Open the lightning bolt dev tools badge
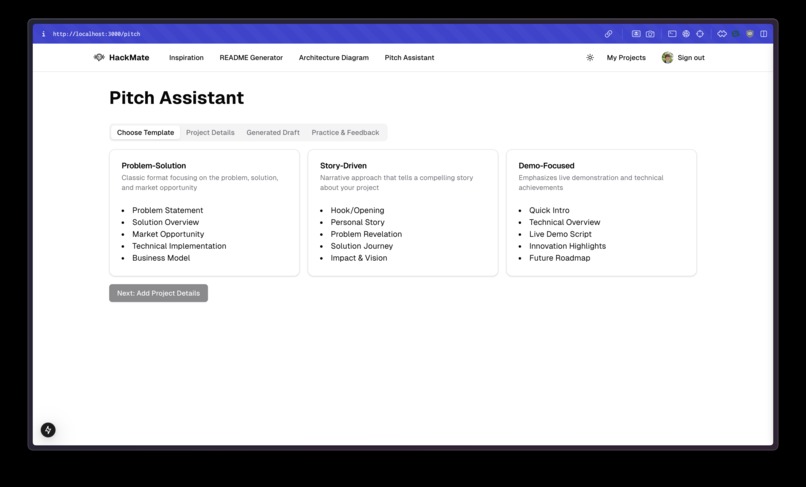Image resolution: width=806 pixels, height=487 pixels. [48, 430]
